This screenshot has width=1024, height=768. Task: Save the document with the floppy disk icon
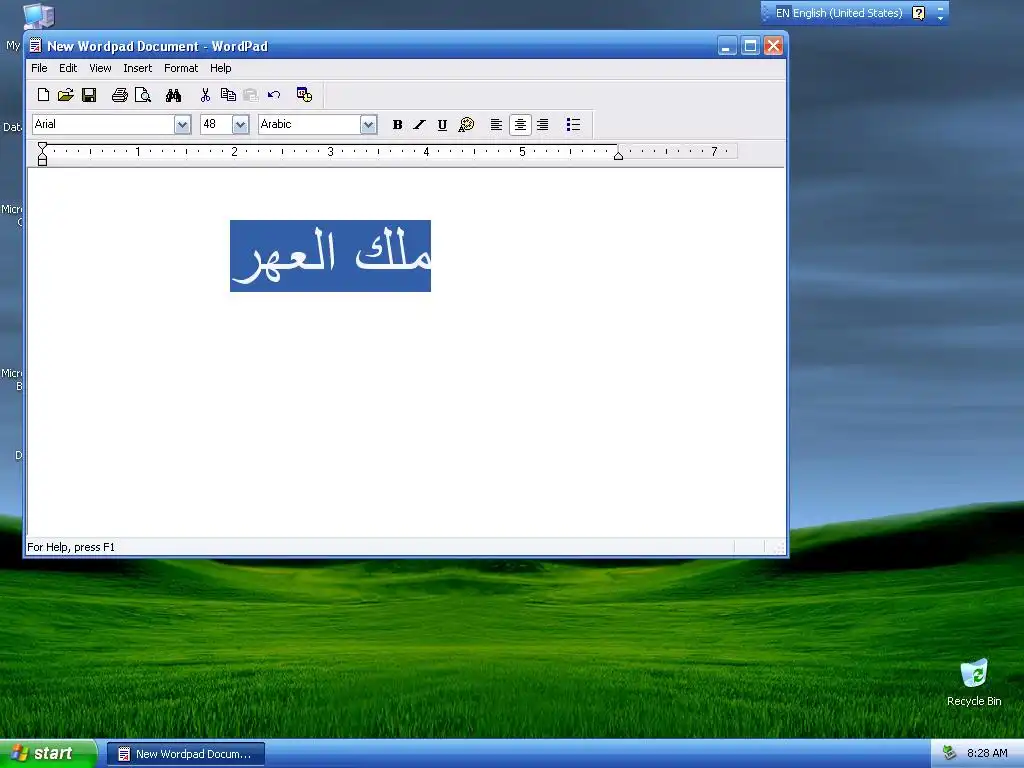click(x=89, y=95)
